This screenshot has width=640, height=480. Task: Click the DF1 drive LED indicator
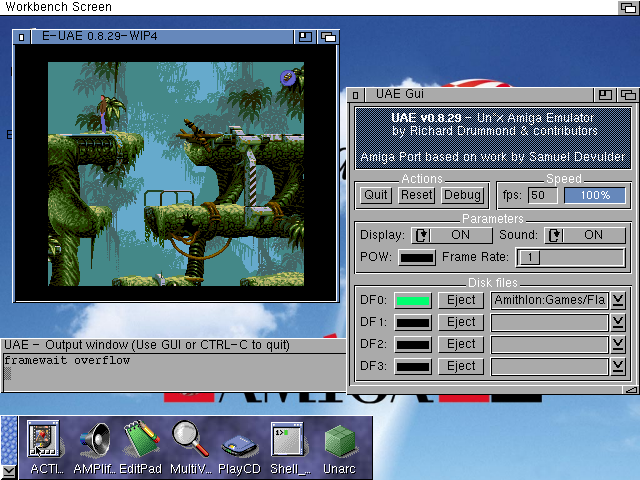tap(413, 323)
